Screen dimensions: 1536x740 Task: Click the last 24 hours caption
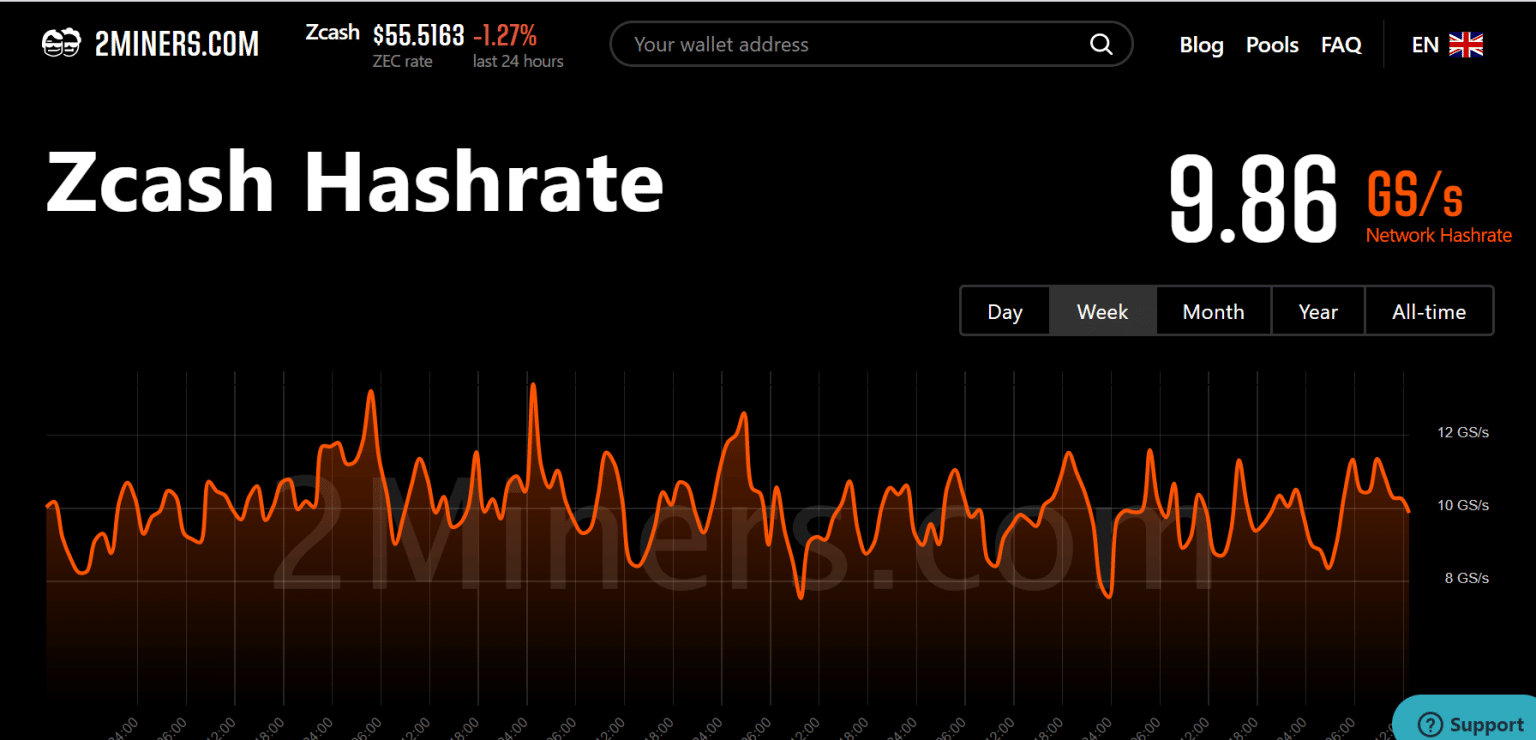(x=518, y=61)
